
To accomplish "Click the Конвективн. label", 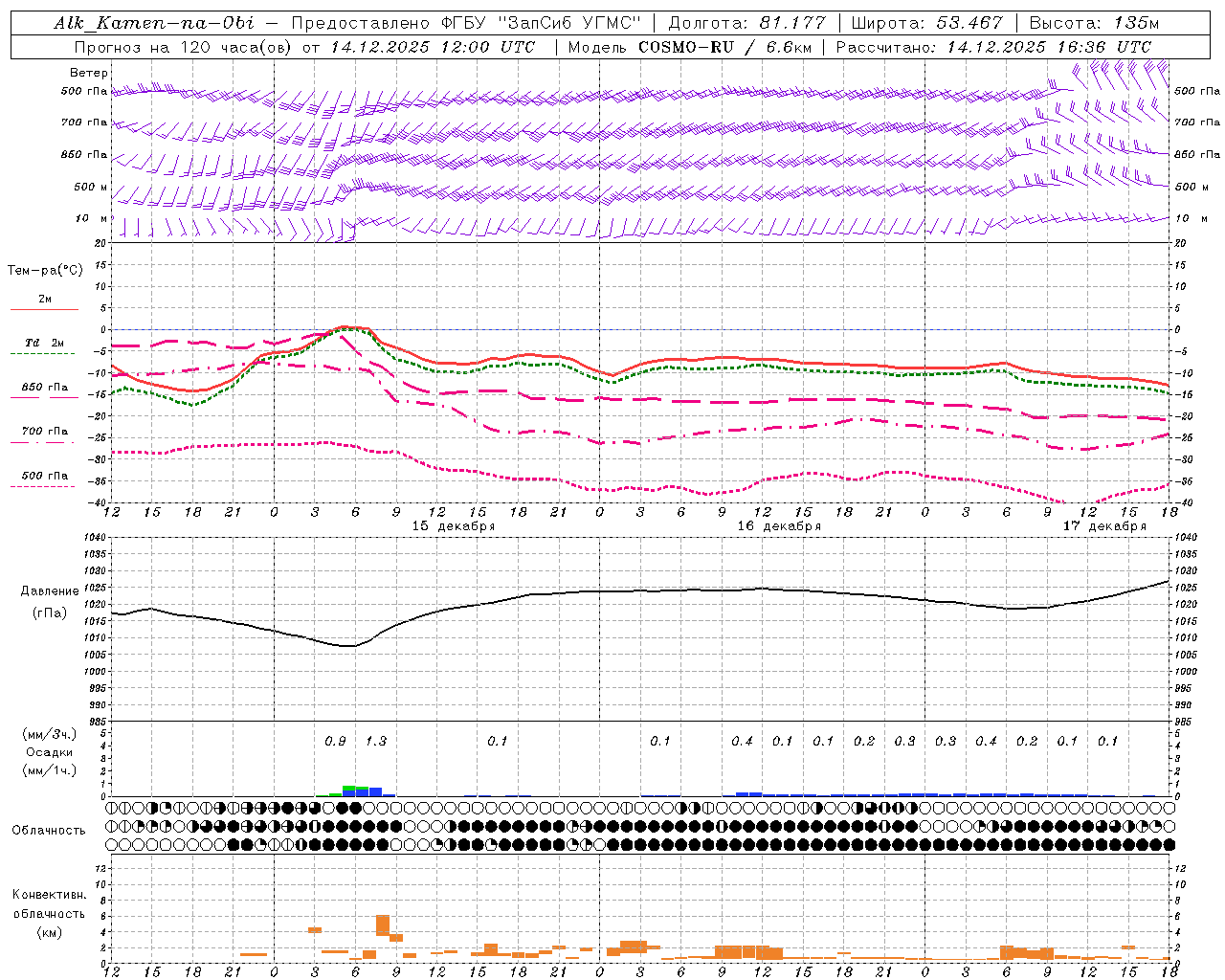I will tap(49, 895).
